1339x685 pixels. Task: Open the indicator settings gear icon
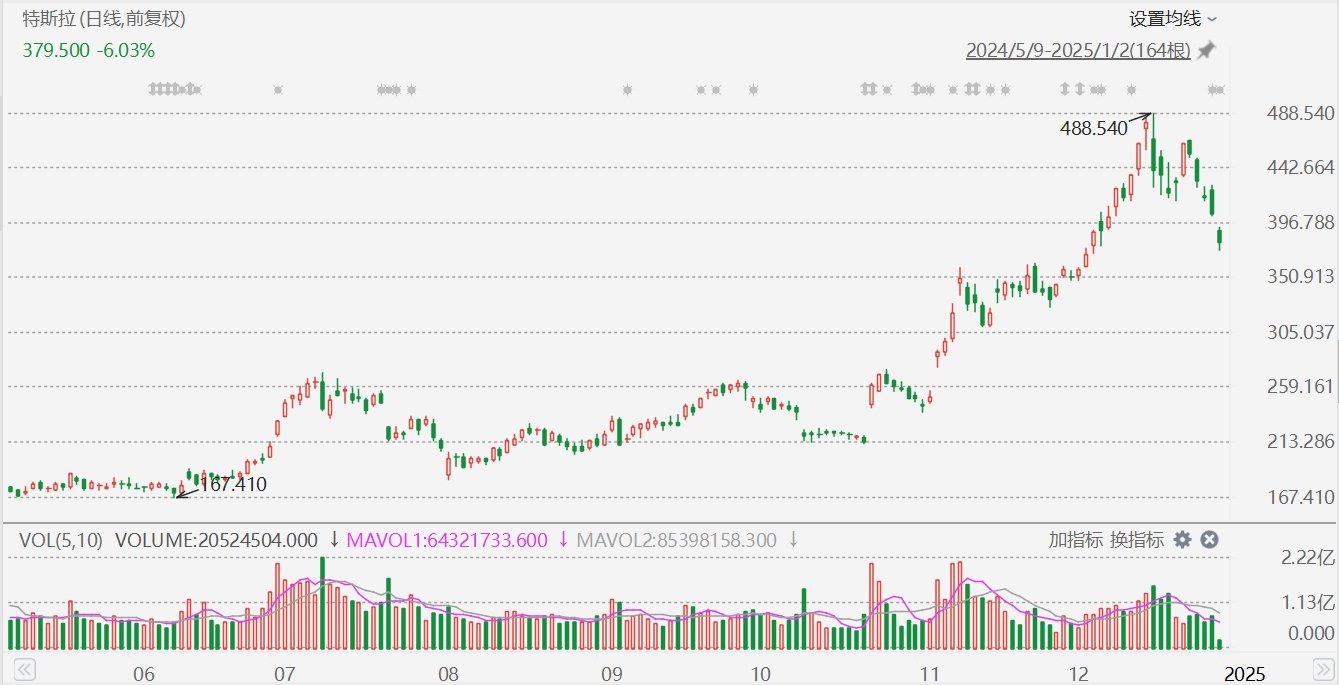click(1183, 539)
